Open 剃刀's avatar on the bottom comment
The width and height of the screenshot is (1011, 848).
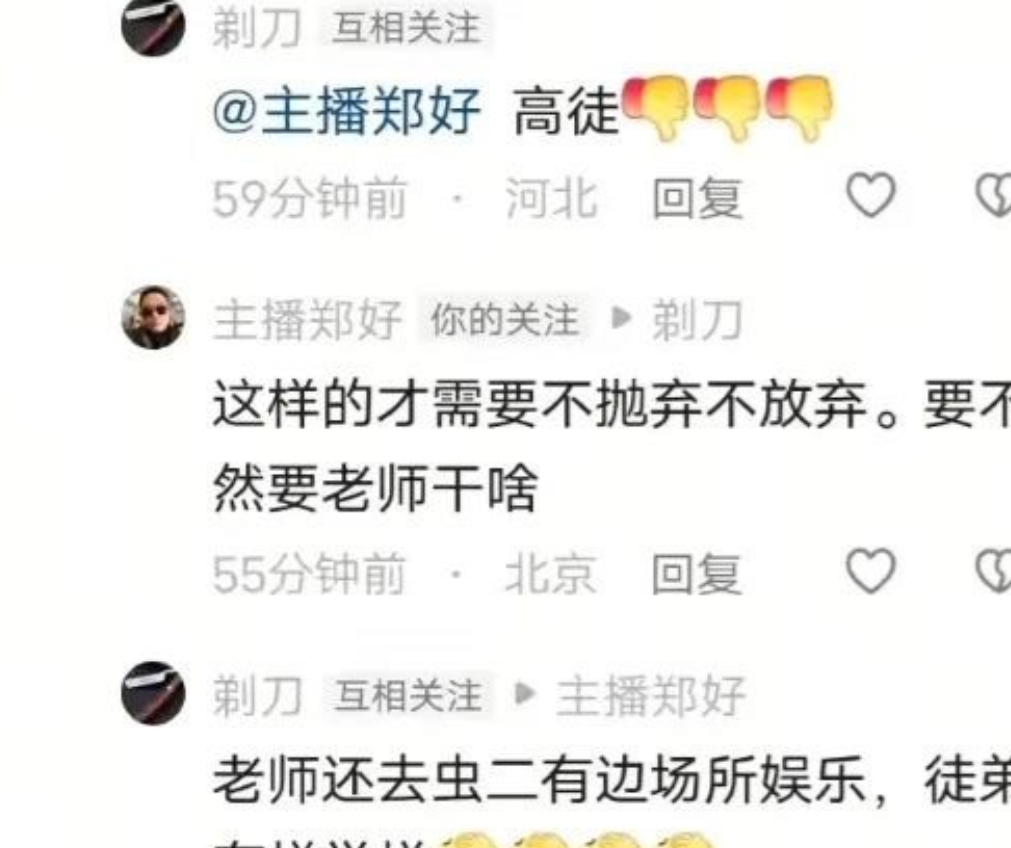click(153, 693)
